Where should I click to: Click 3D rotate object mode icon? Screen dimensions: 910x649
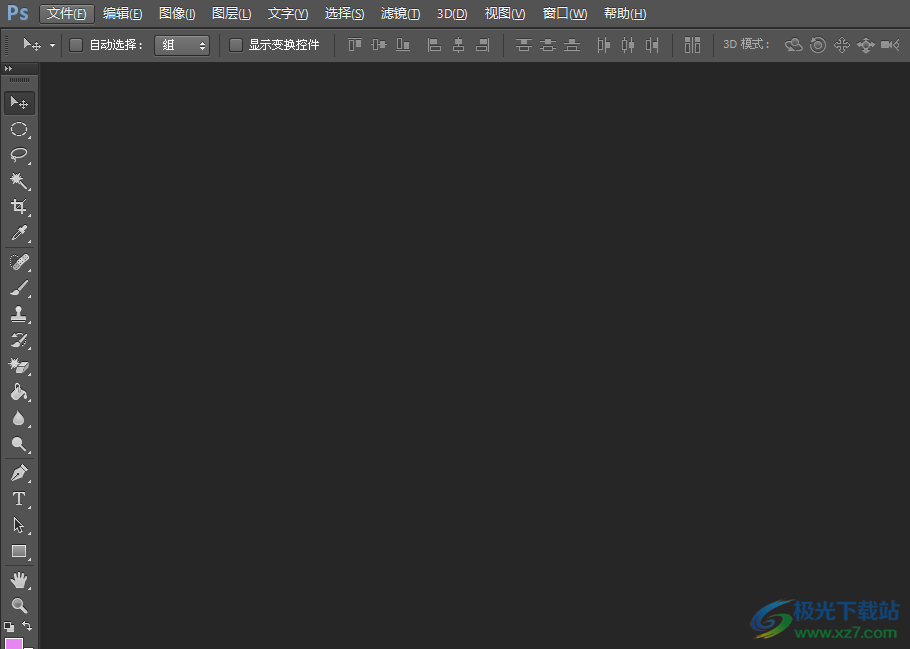[x=794, y=45]
